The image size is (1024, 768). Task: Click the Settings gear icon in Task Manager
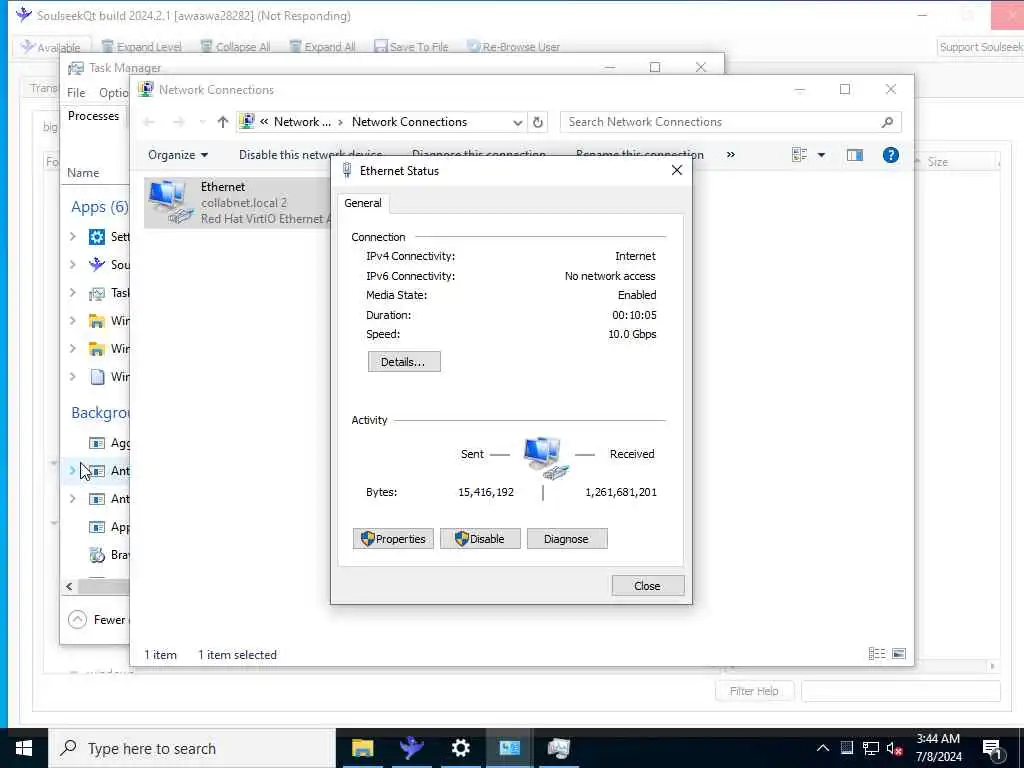[x=97, y=236]
